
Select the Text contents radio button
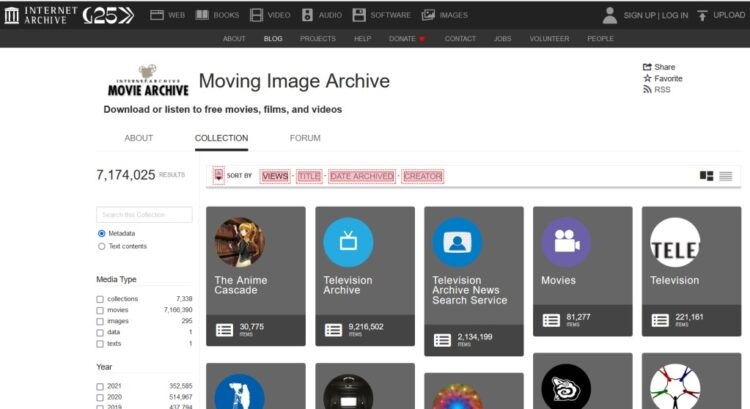tap(101, 246)
